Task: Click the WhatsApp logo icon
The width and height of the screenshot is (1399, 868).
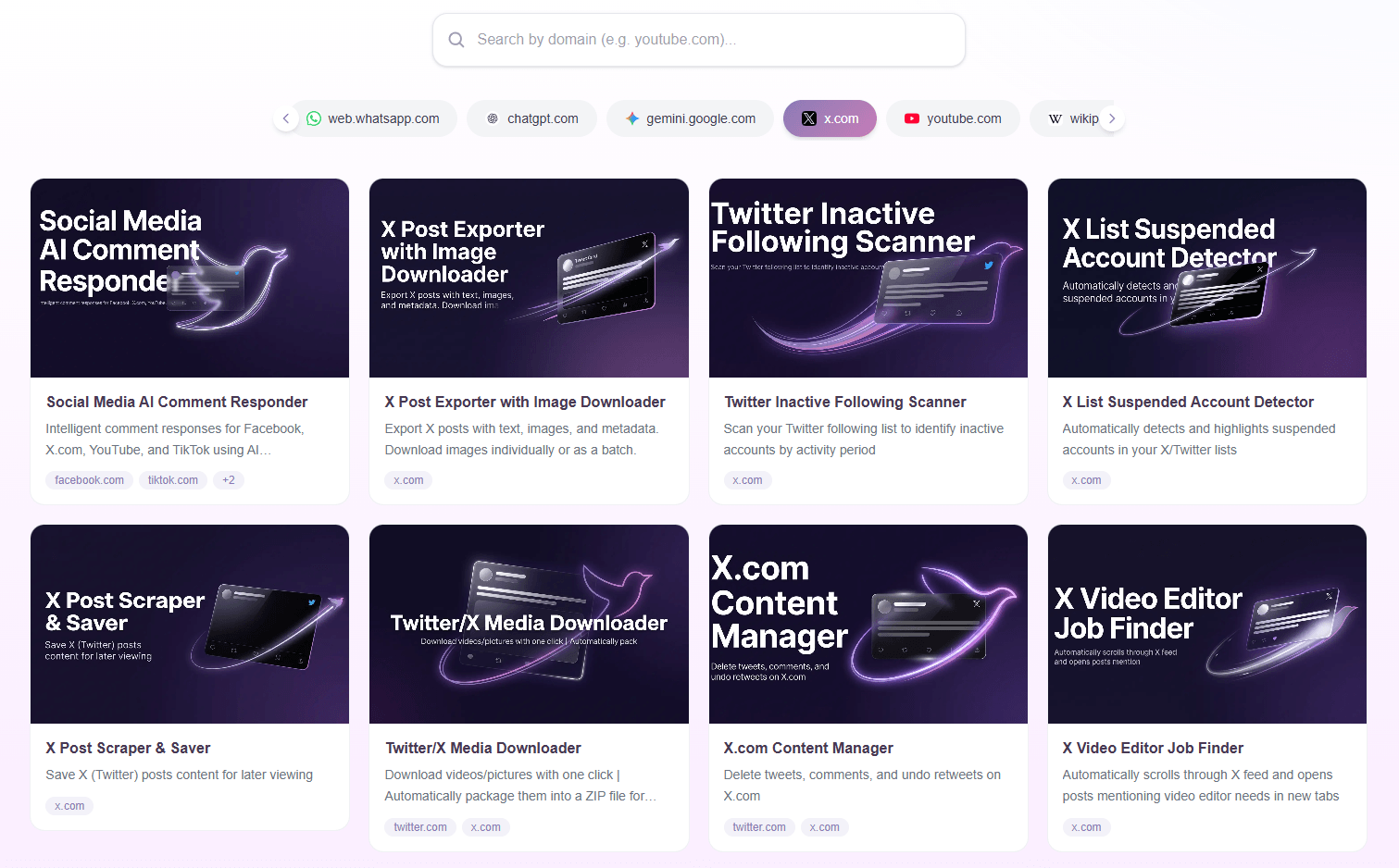Action: click(x=314, y=118)
